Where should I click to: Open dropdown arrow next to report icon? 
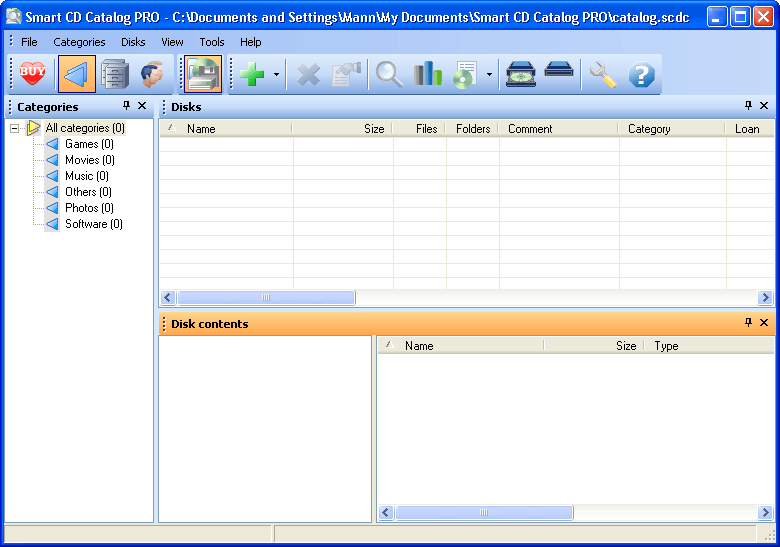489,75
